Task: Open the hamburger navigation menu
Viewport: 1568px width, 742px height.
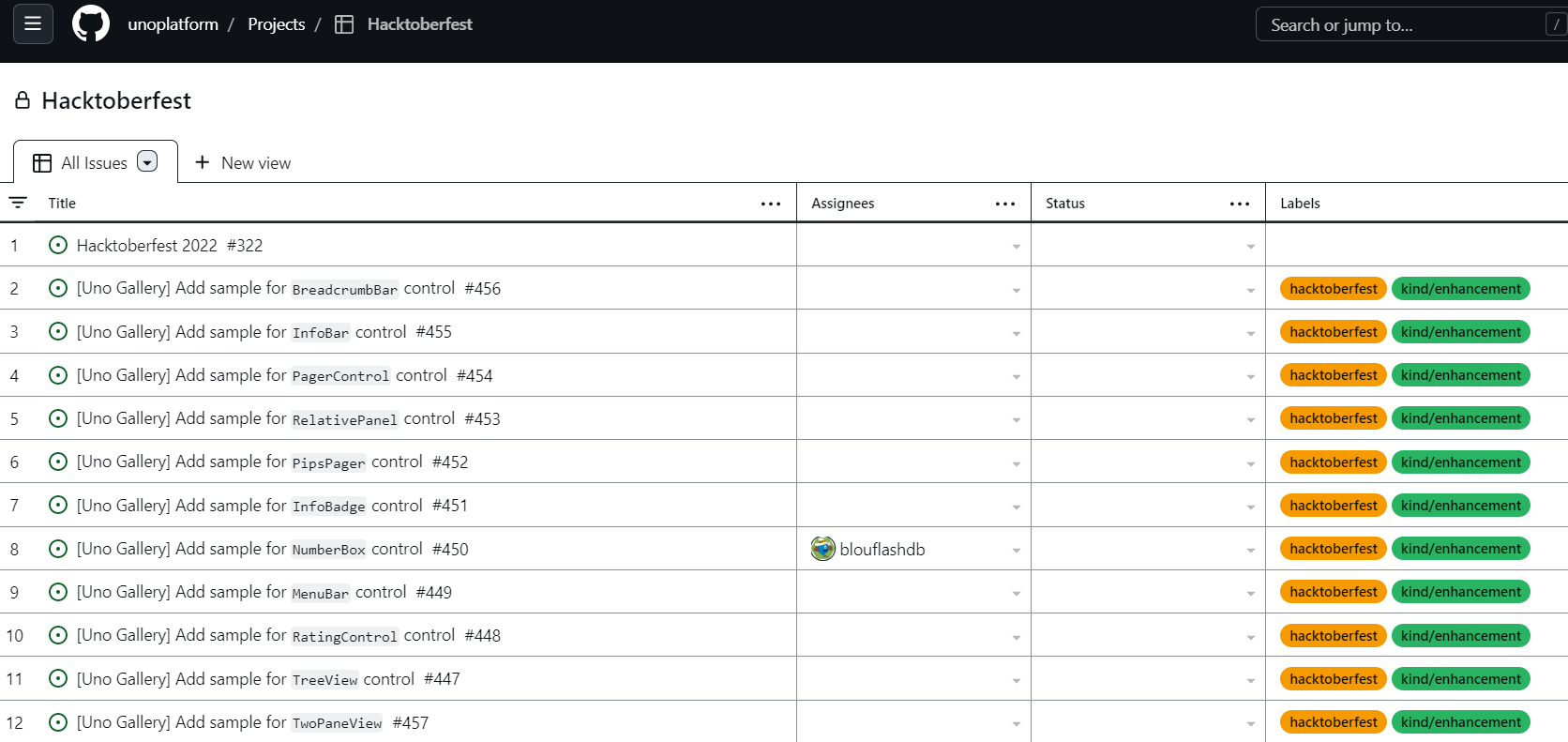Action: (x=33, y=24)
